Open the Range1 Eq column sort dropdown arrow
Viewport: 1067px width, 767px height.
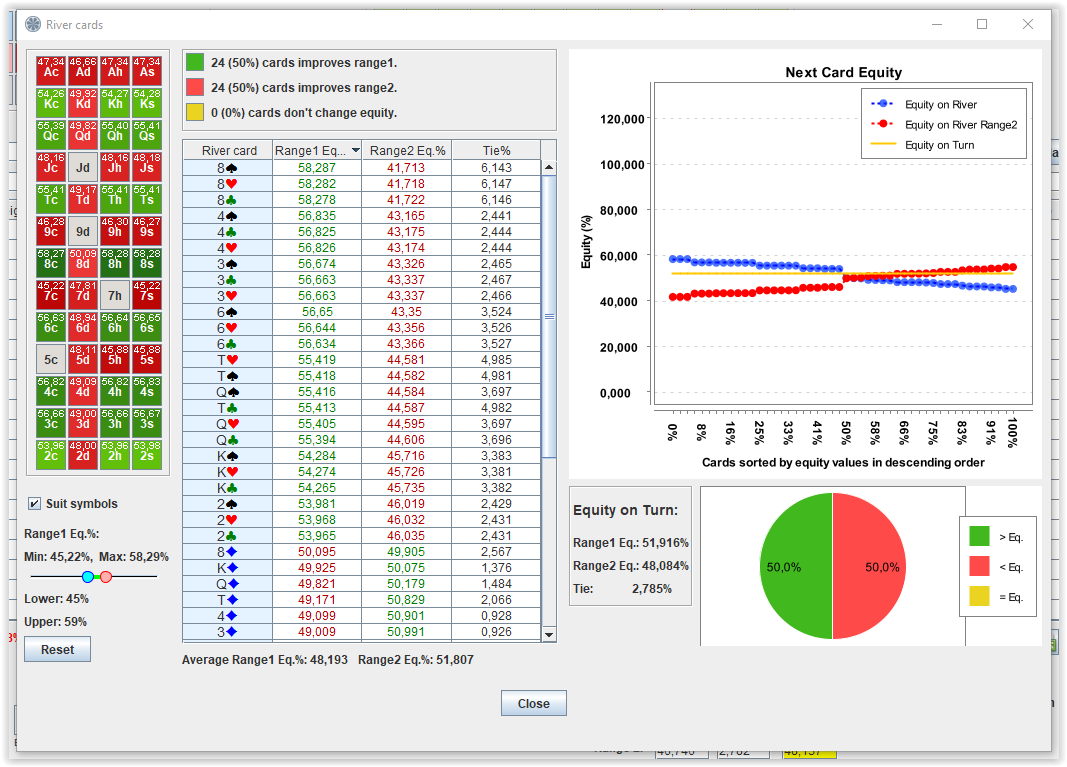click(x=355, y=150)
